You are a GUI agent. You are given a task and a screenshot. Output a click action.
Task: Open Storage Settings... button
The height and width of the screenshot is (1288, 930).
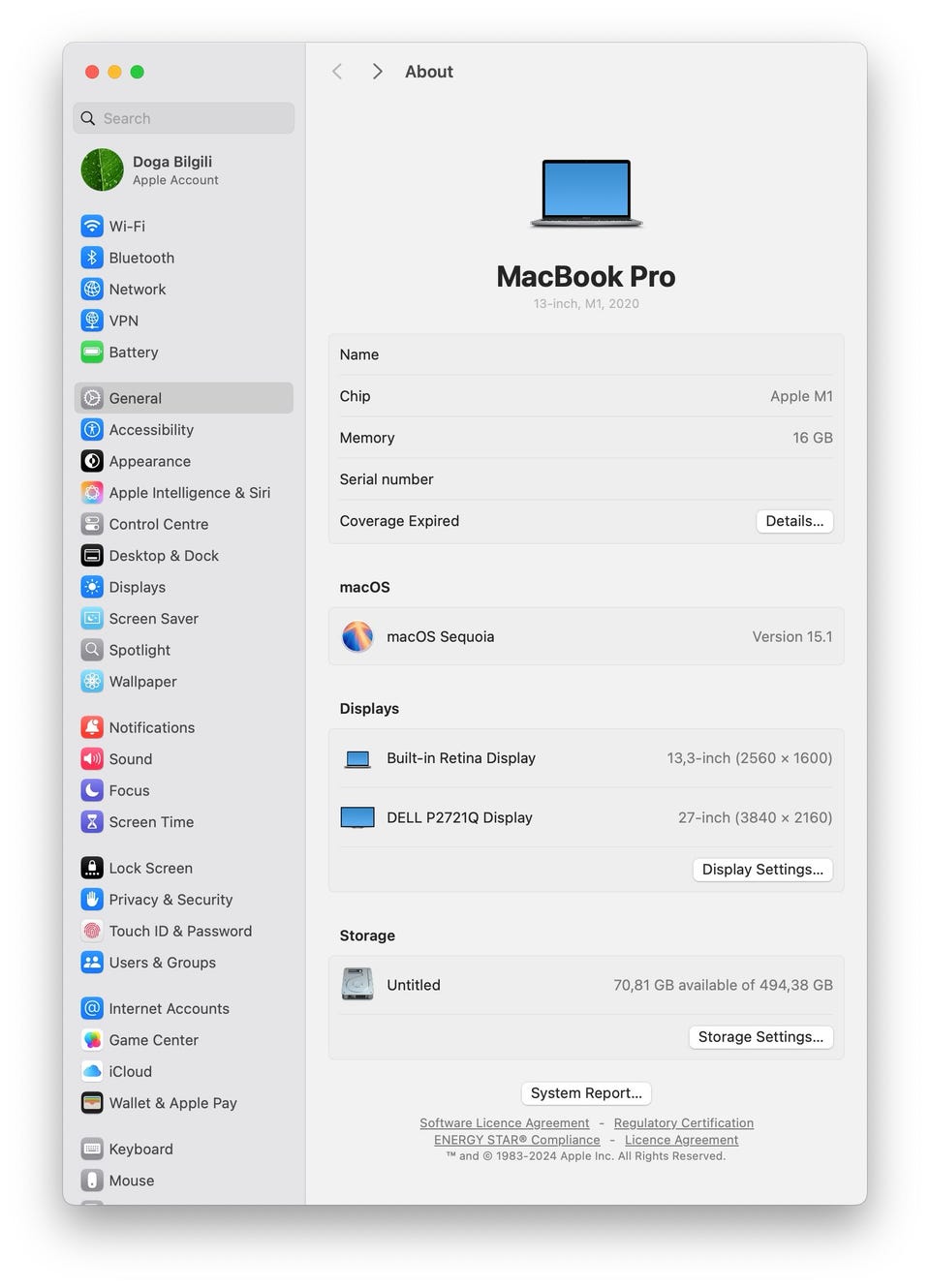(x=760, y=1037)
